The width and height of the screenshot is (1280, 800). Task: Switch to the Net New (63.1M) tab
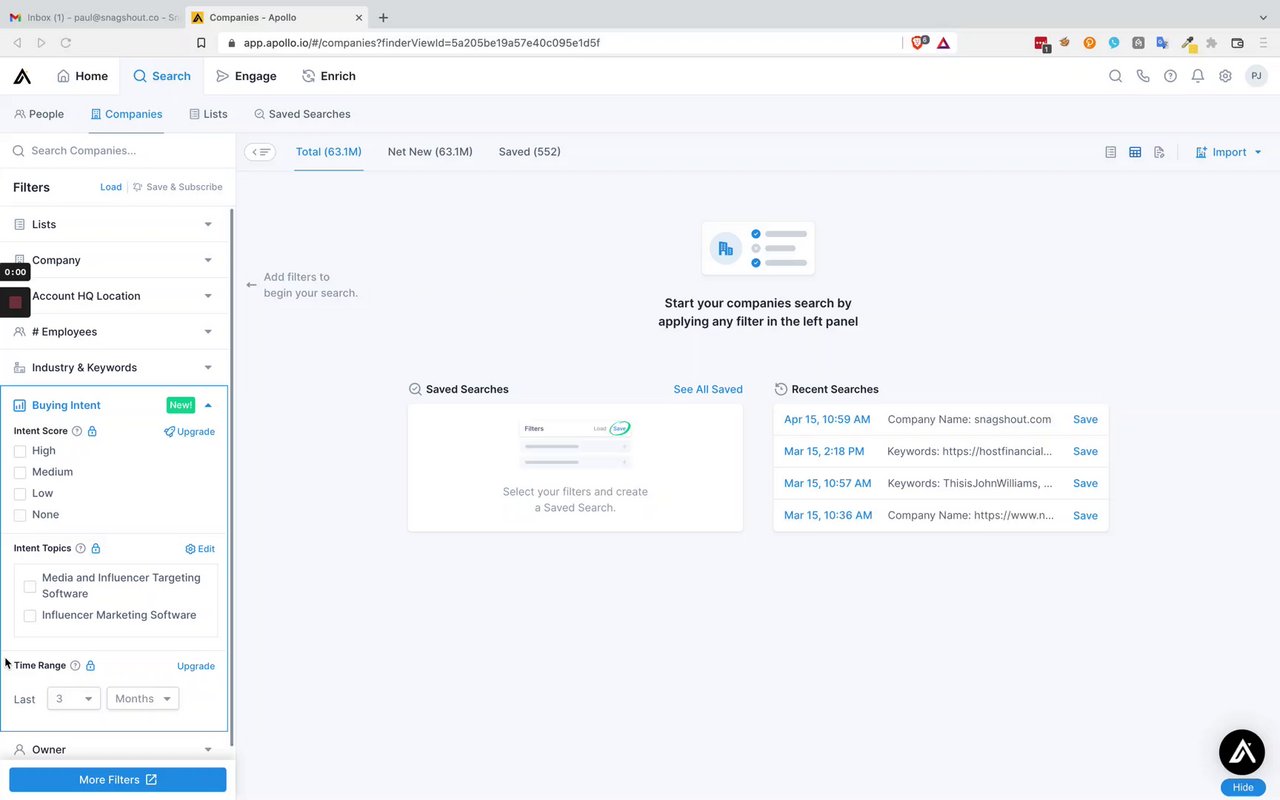coord(430,152)
